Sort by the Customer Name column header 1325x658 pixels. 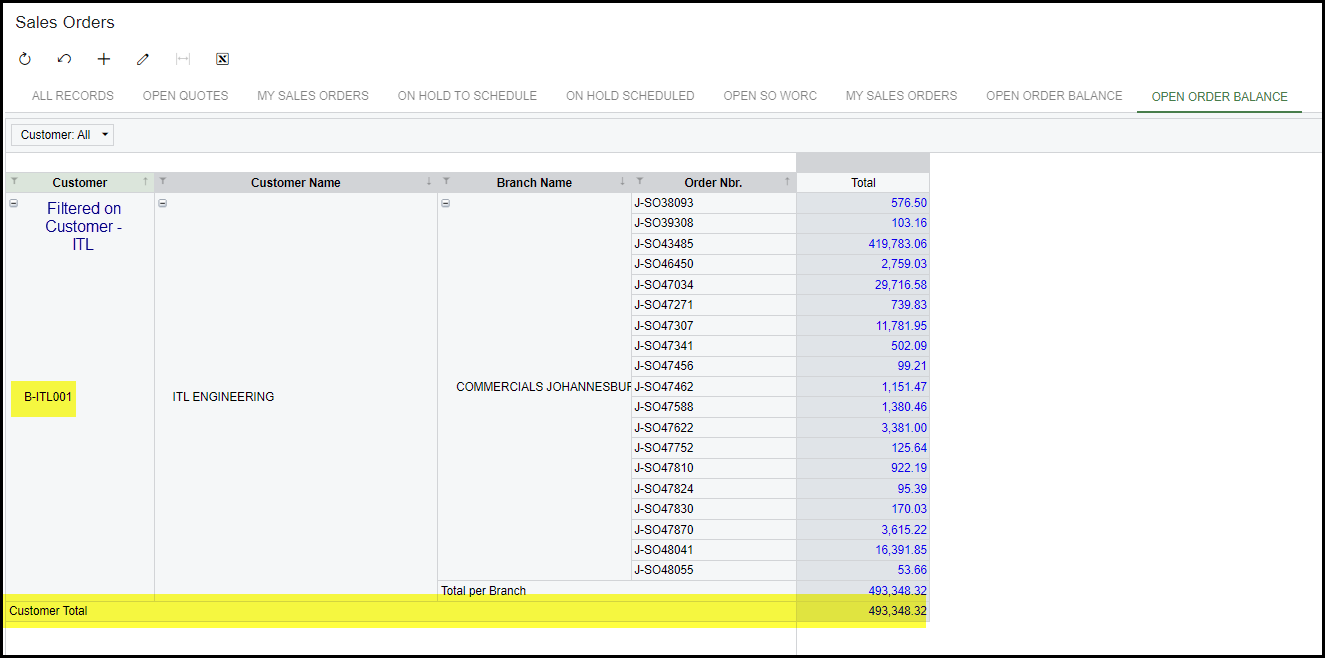(x=295, y=183)
